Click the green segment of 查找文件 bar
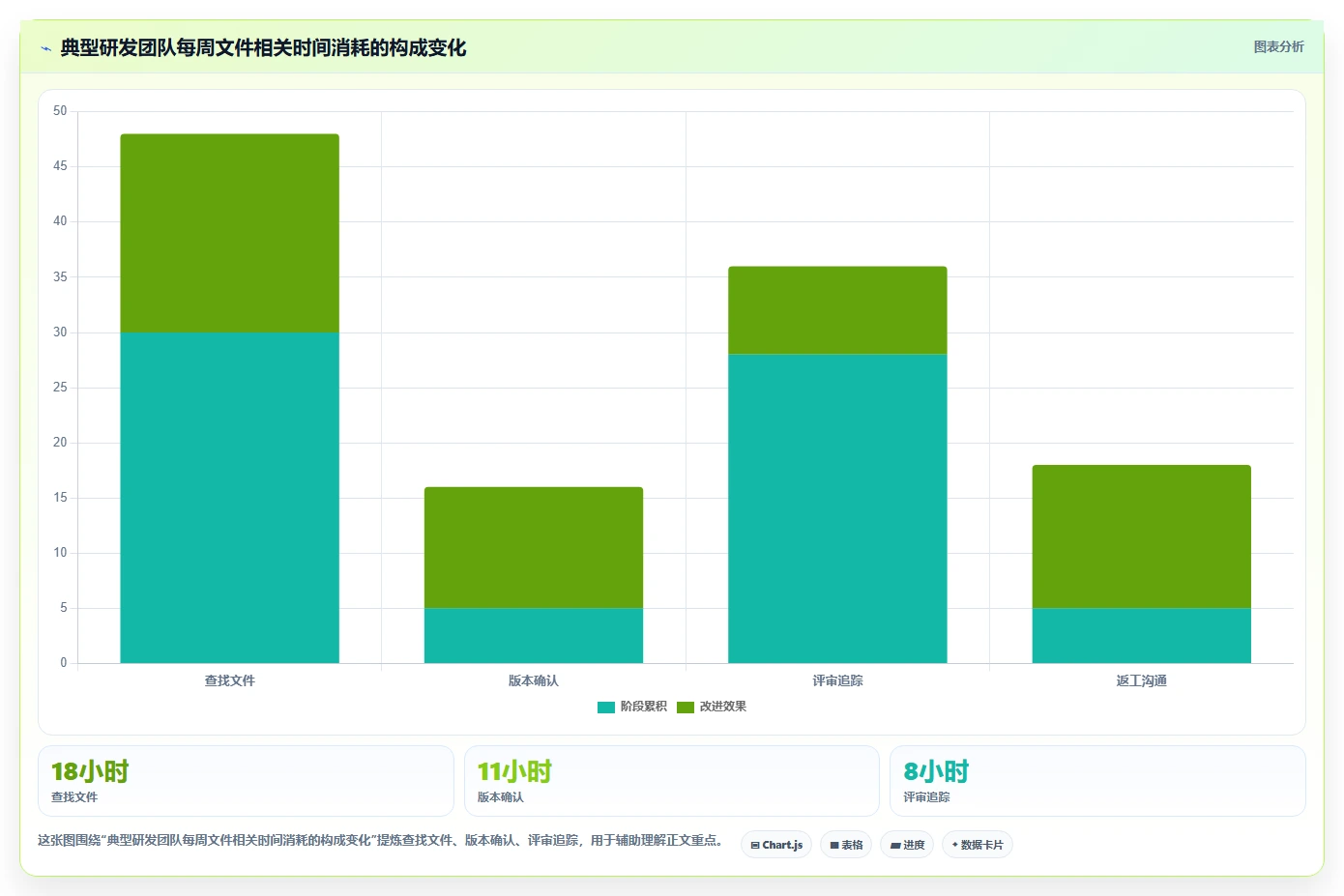The width and height of the screenshot is (1344, 896). coord(229,233)
